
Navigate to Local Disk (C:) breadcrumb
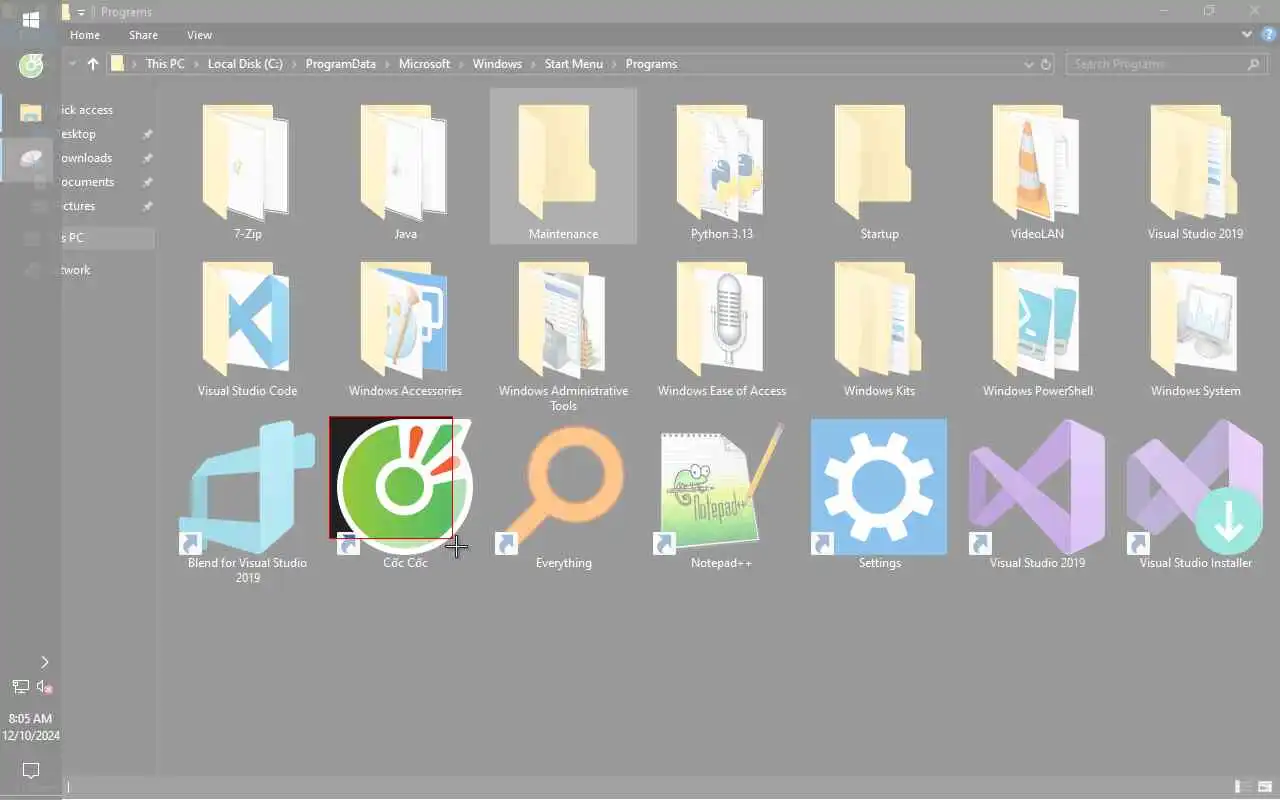tap(245, 64)
